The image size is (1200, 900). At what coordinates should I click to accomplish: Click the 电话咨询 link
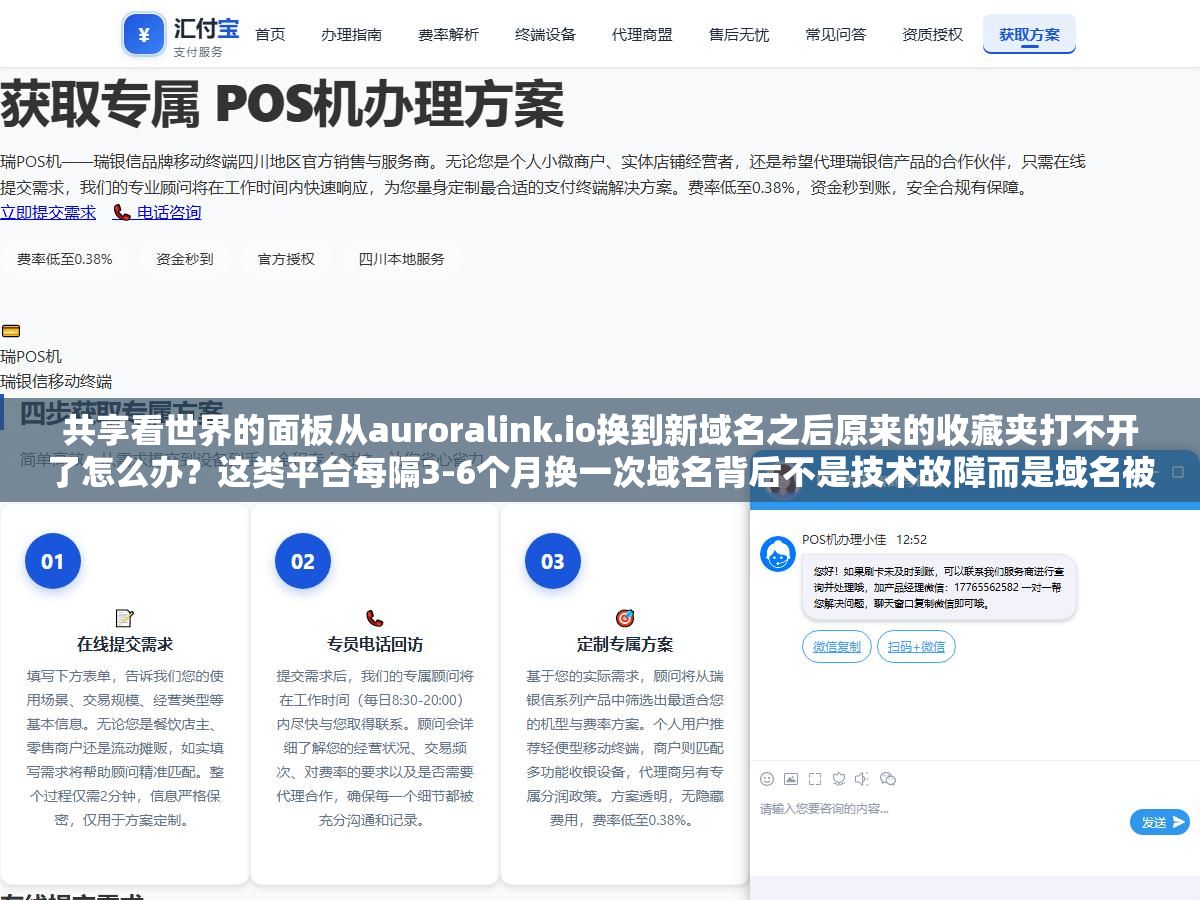pyautogui.click(x=169, y=212)
